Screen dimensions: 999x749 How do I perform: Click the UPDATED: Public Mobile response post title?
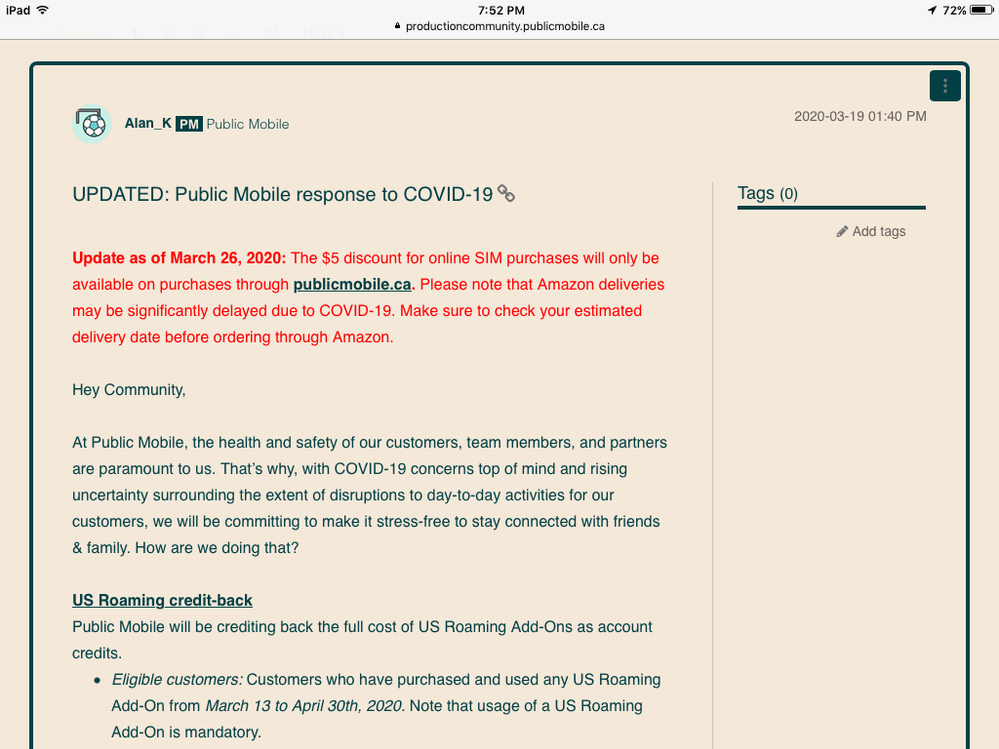[282, 194]
